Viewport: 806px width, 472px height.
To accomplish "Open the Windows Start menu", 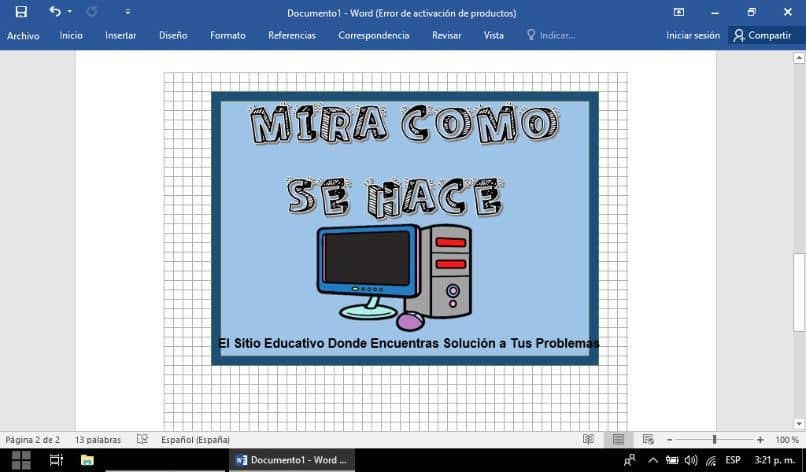I will pyautogui.click(x=21, y=460).
